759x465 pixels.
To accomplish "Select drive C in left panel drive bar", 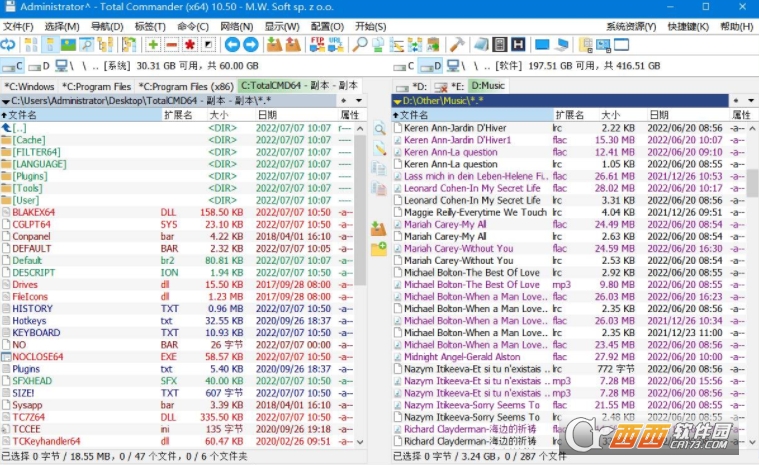I will (x=14, y=66).
